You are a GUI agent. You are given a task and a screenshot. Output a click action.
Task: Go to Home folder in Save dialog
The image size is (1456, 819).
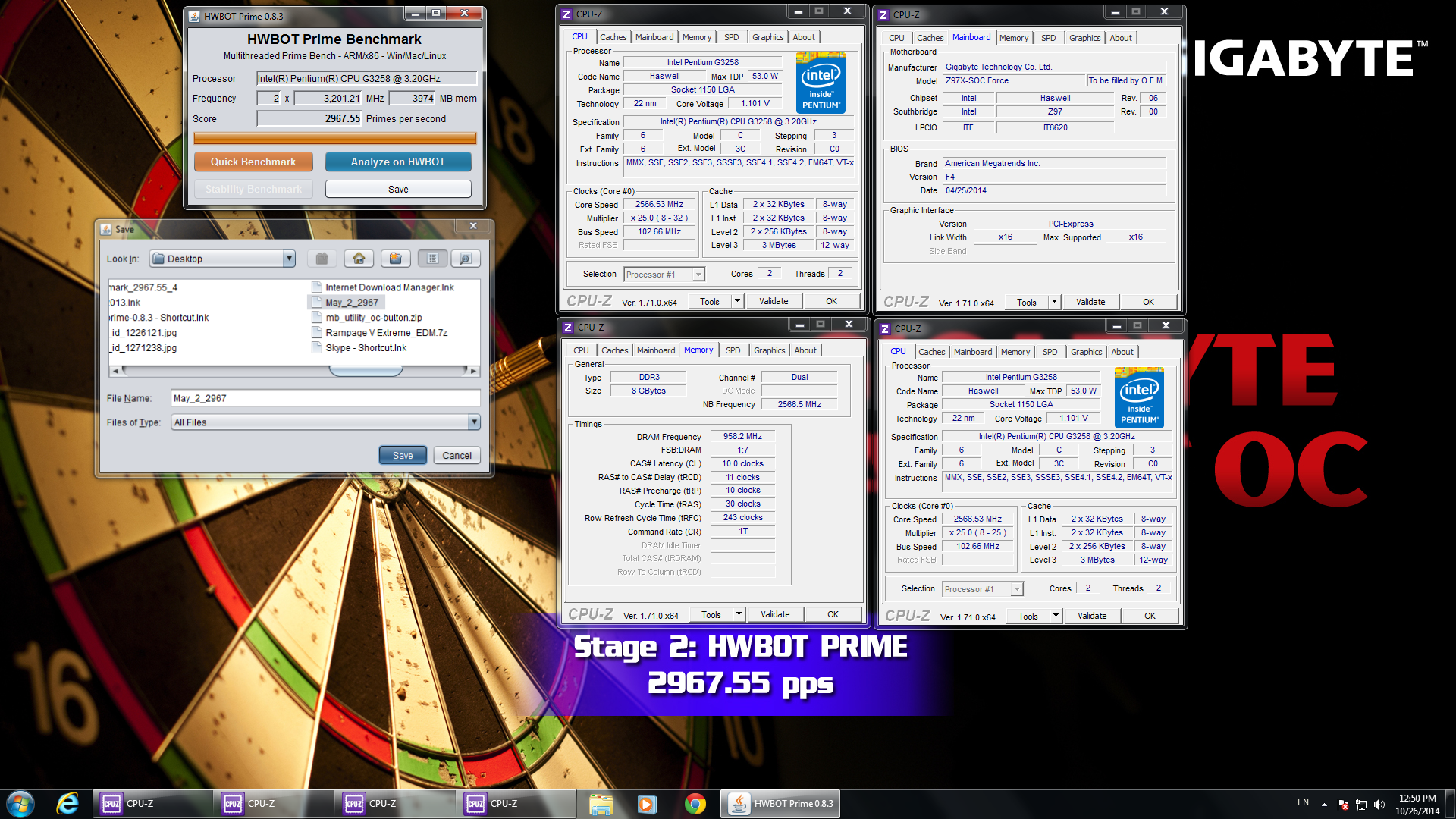point(359,259)
